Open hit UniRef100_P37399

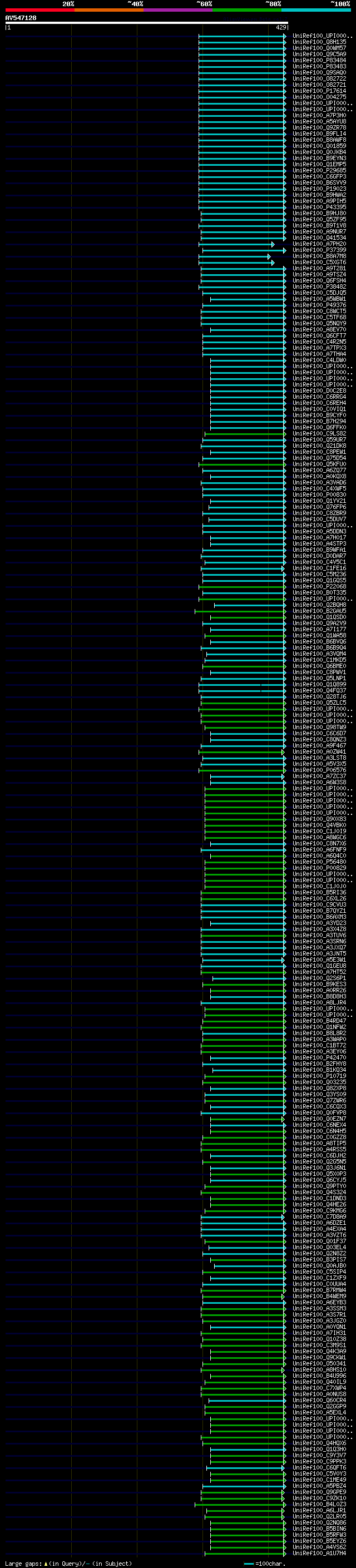[319, 250]
